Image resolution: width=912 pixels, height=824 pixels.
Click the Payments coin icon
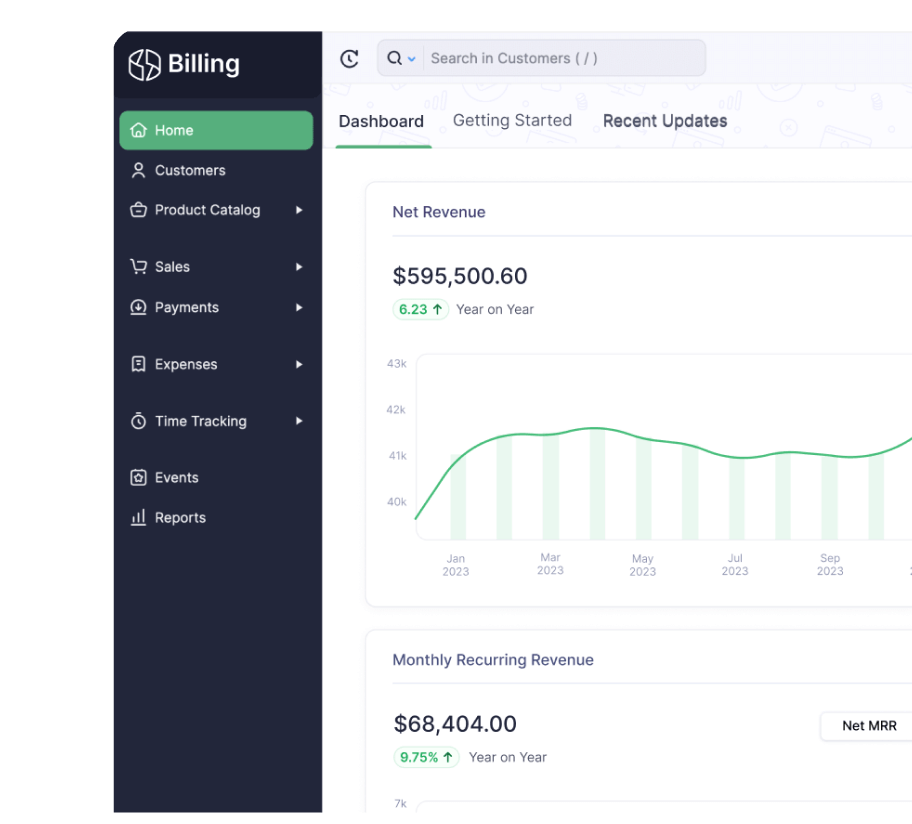coord(138,307)
